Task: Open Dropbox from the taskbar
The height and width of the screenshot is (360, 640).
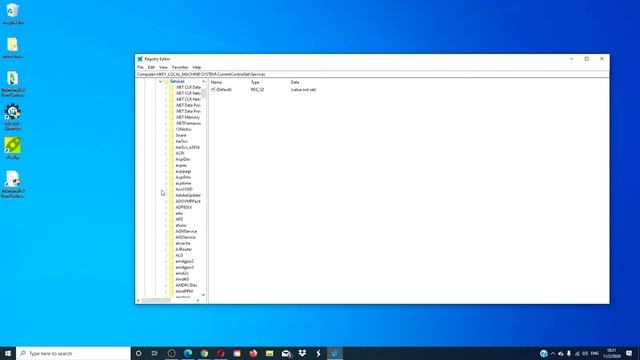Action: coord(302,353)
